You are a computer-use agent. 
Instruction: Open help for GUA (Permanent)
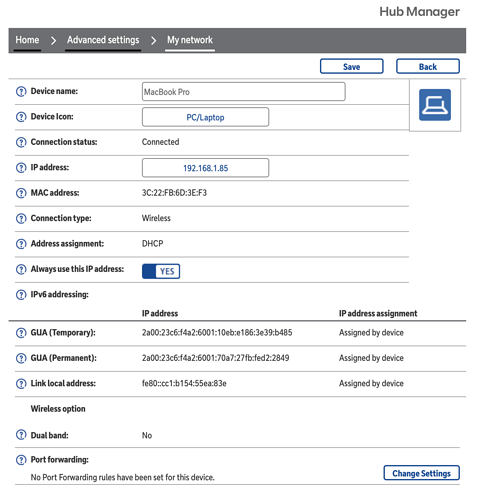[21, 358]
